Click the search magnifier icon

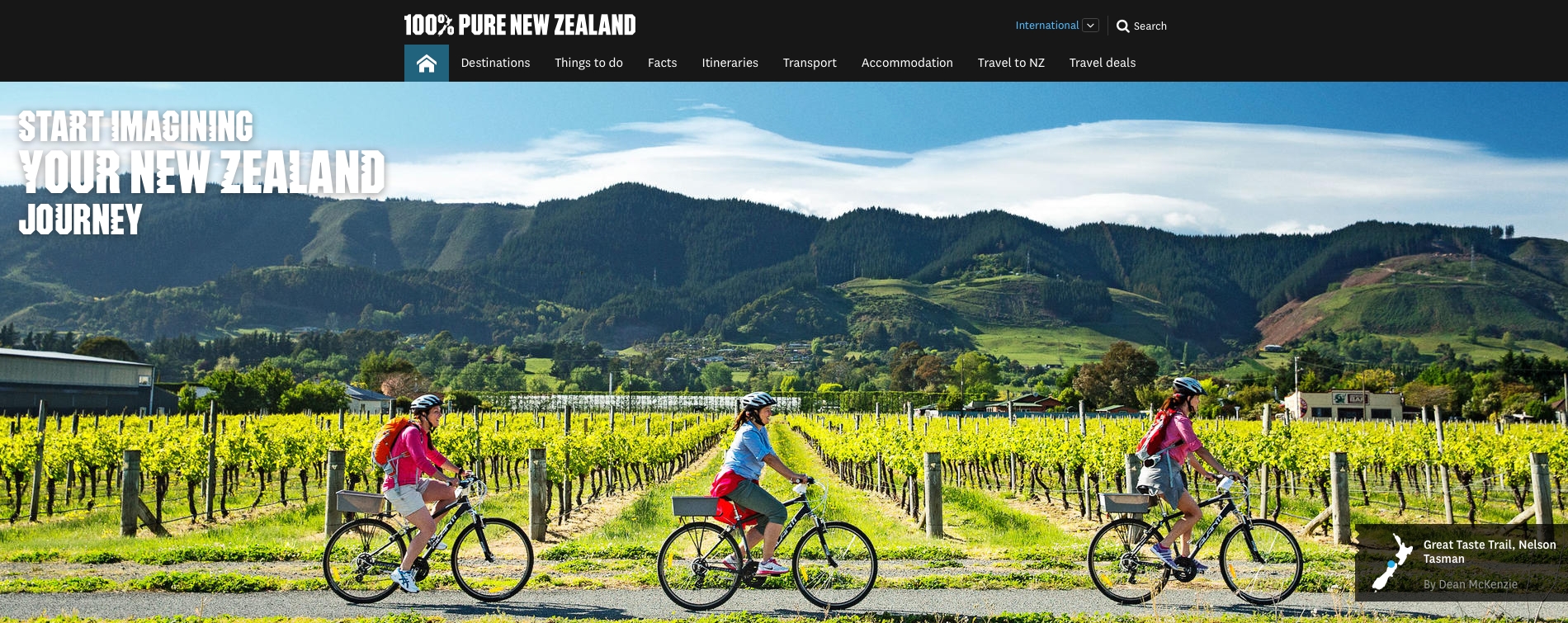point(1122,26)
